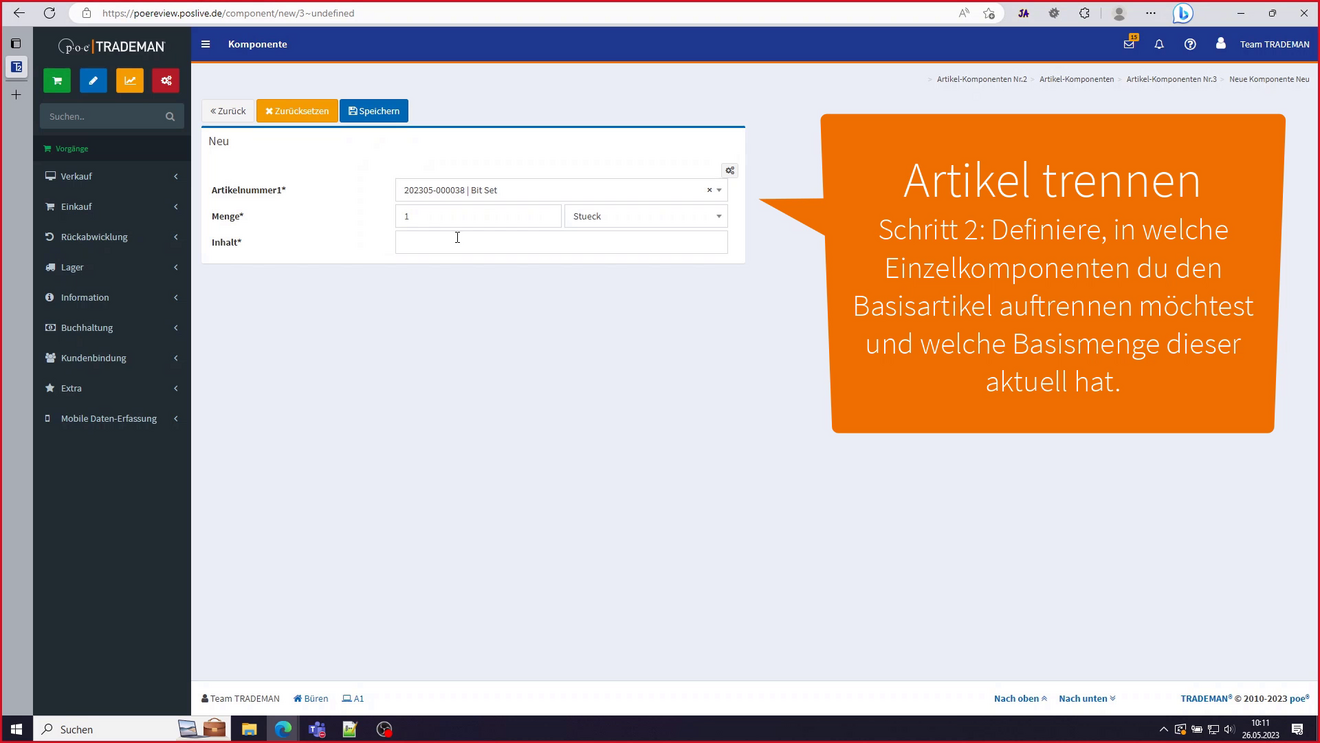Open the green shopping cart shortcut

click(57, 80)
